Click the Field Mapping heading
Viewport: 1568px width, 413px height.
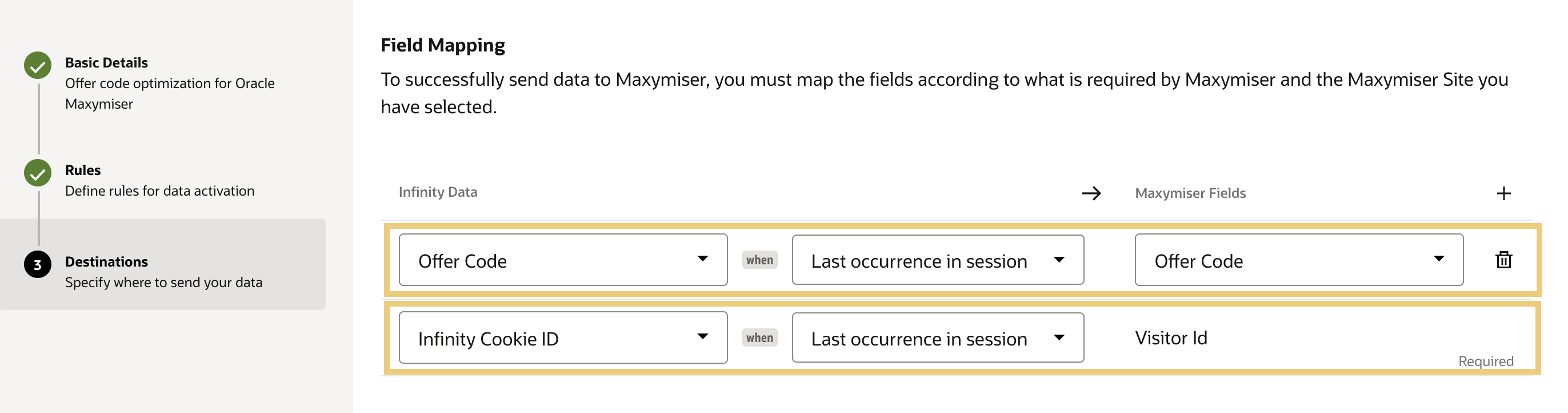(442, 44)
